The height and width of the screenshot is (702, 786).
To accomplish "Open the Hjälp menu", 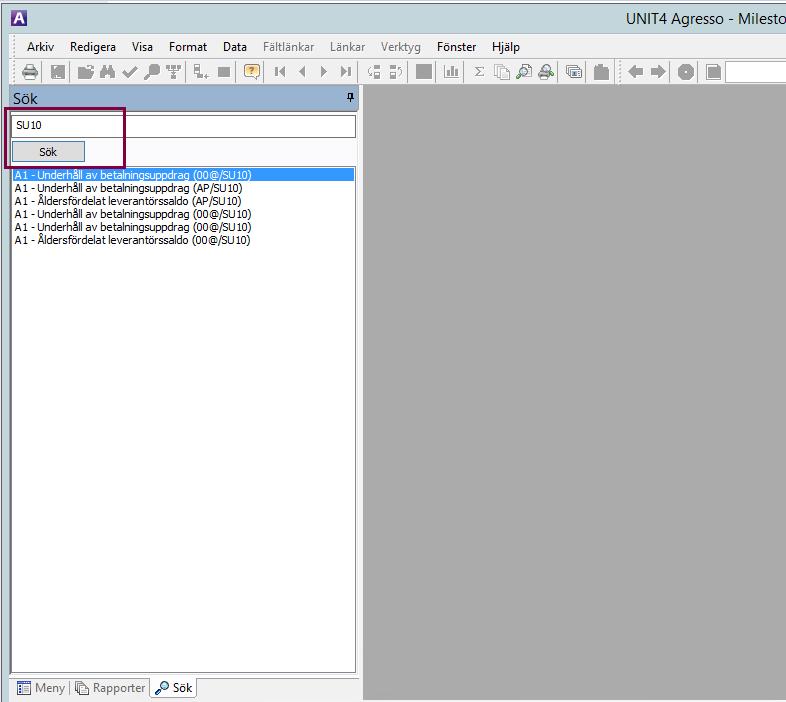I will coord(506,47).
